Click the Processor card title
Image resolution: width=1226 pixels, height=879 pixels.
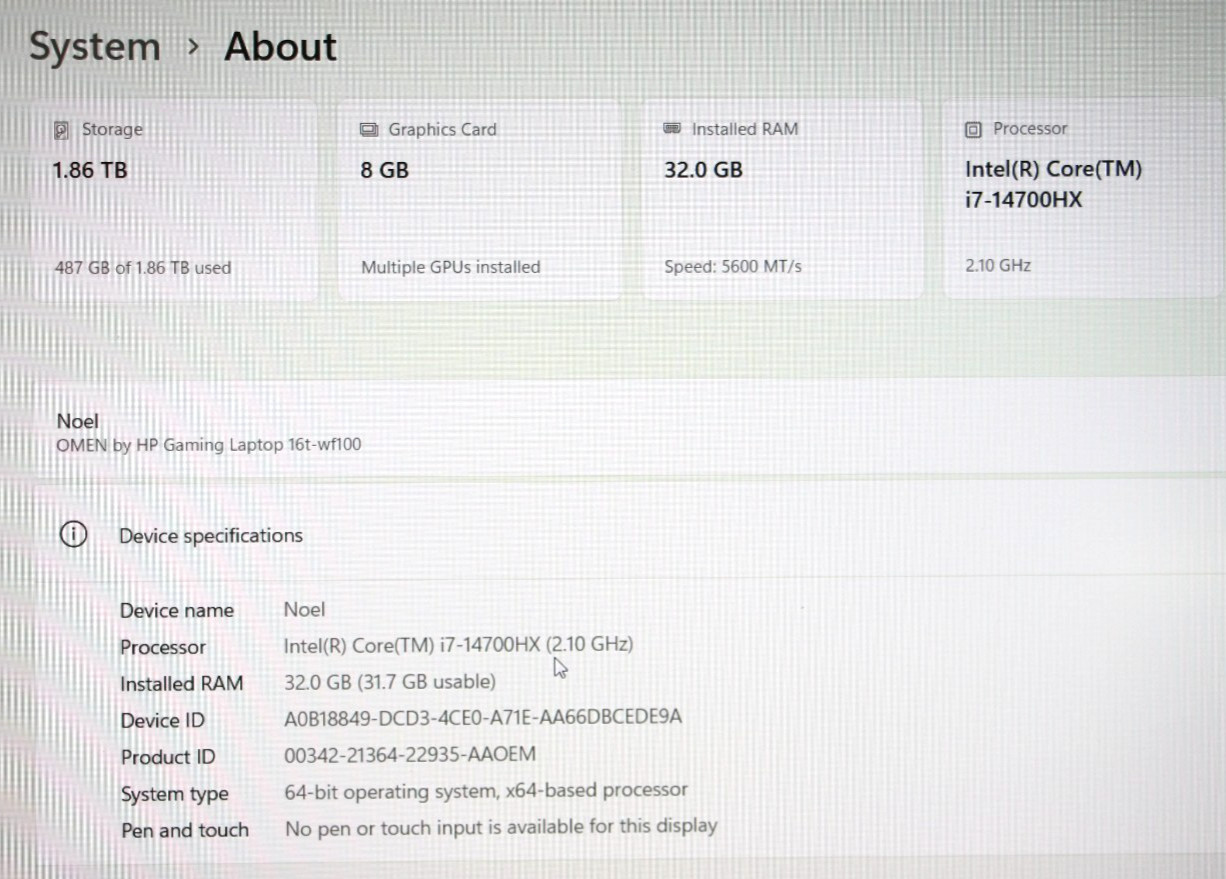pyautogui.click(x=1030, y=128)
